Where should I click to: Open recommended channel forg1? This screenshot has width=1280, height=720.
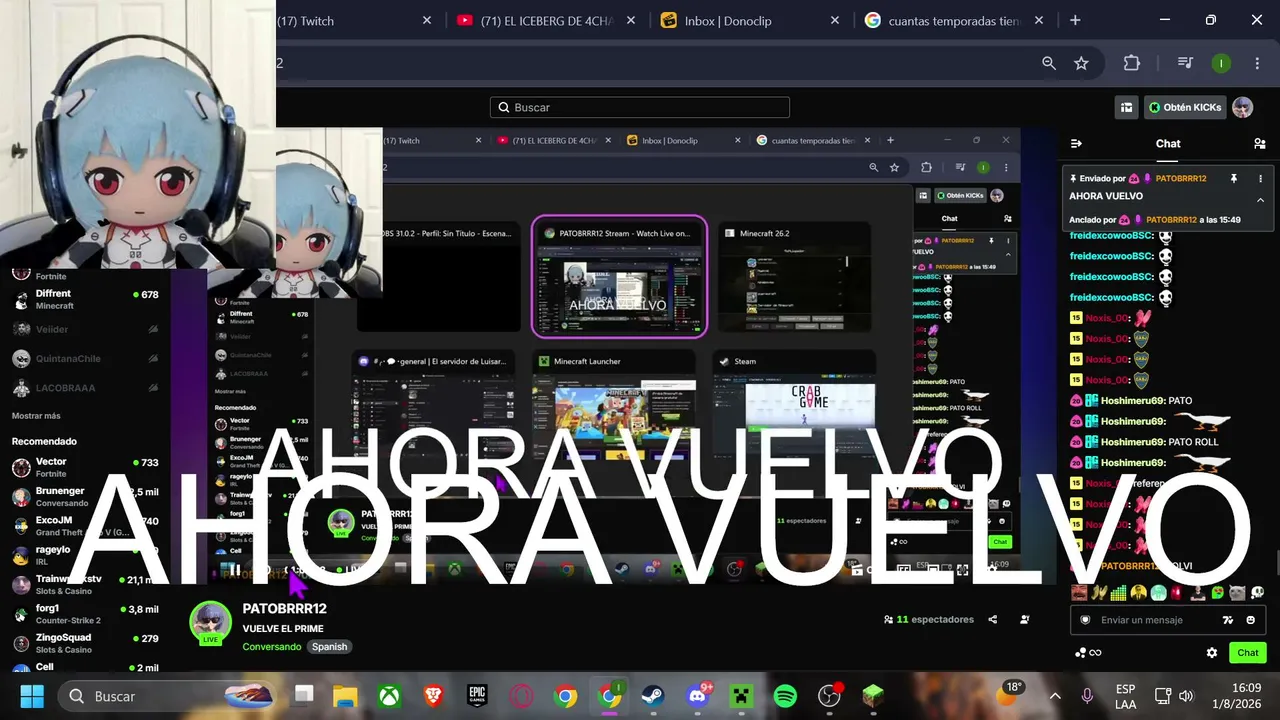(85, 614)
